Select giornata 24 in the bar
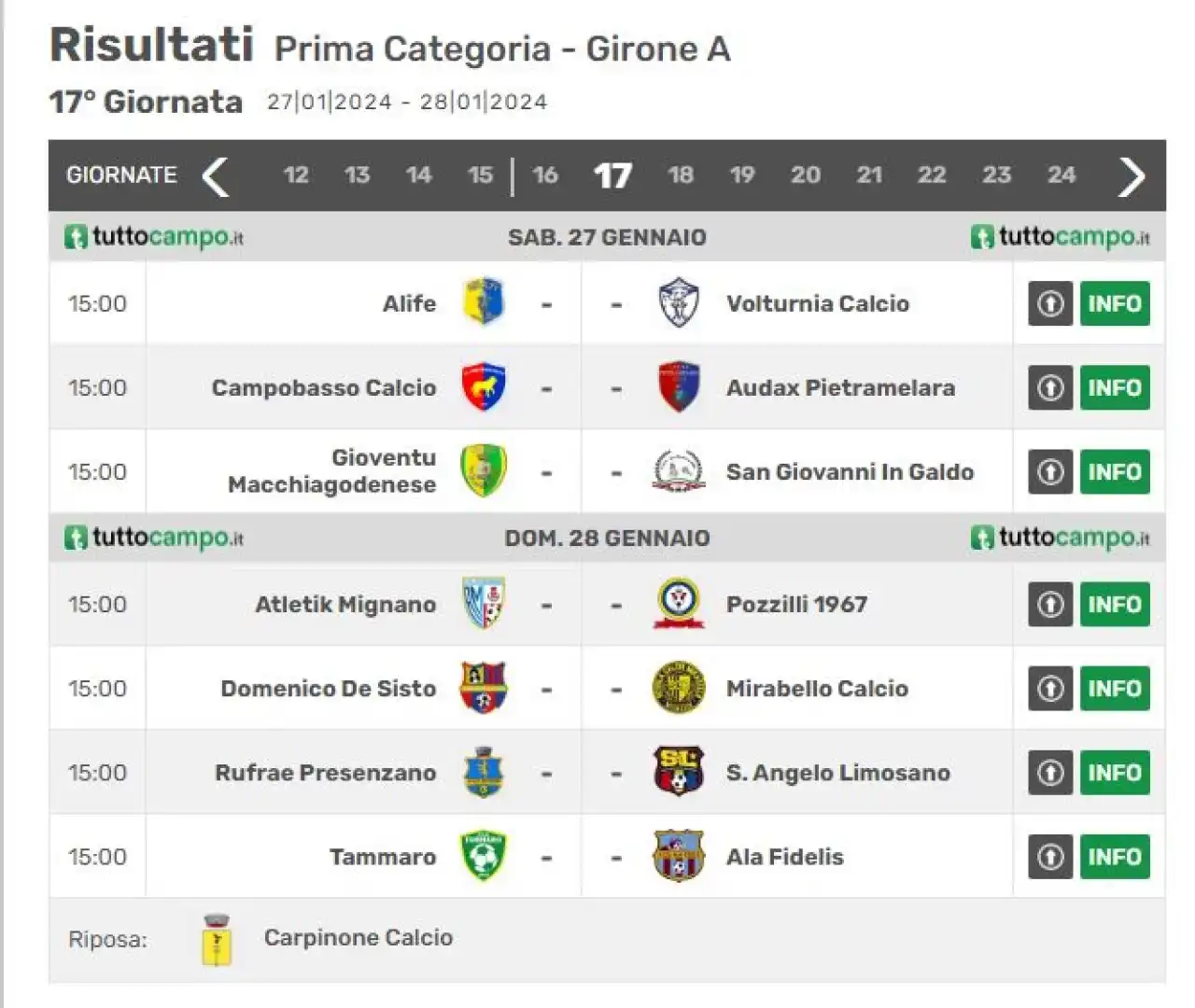Viewport: 1195px width, 1008px height. 1061,175
